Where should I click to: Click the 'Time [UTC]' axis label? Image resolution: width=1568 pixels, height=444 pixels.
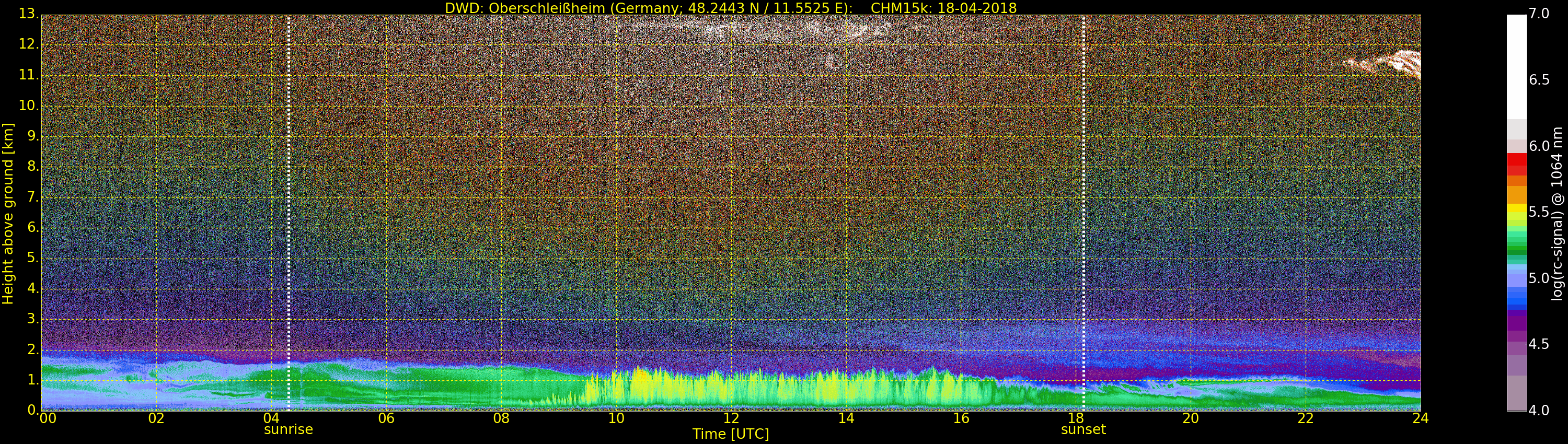(x=731, y=434)
